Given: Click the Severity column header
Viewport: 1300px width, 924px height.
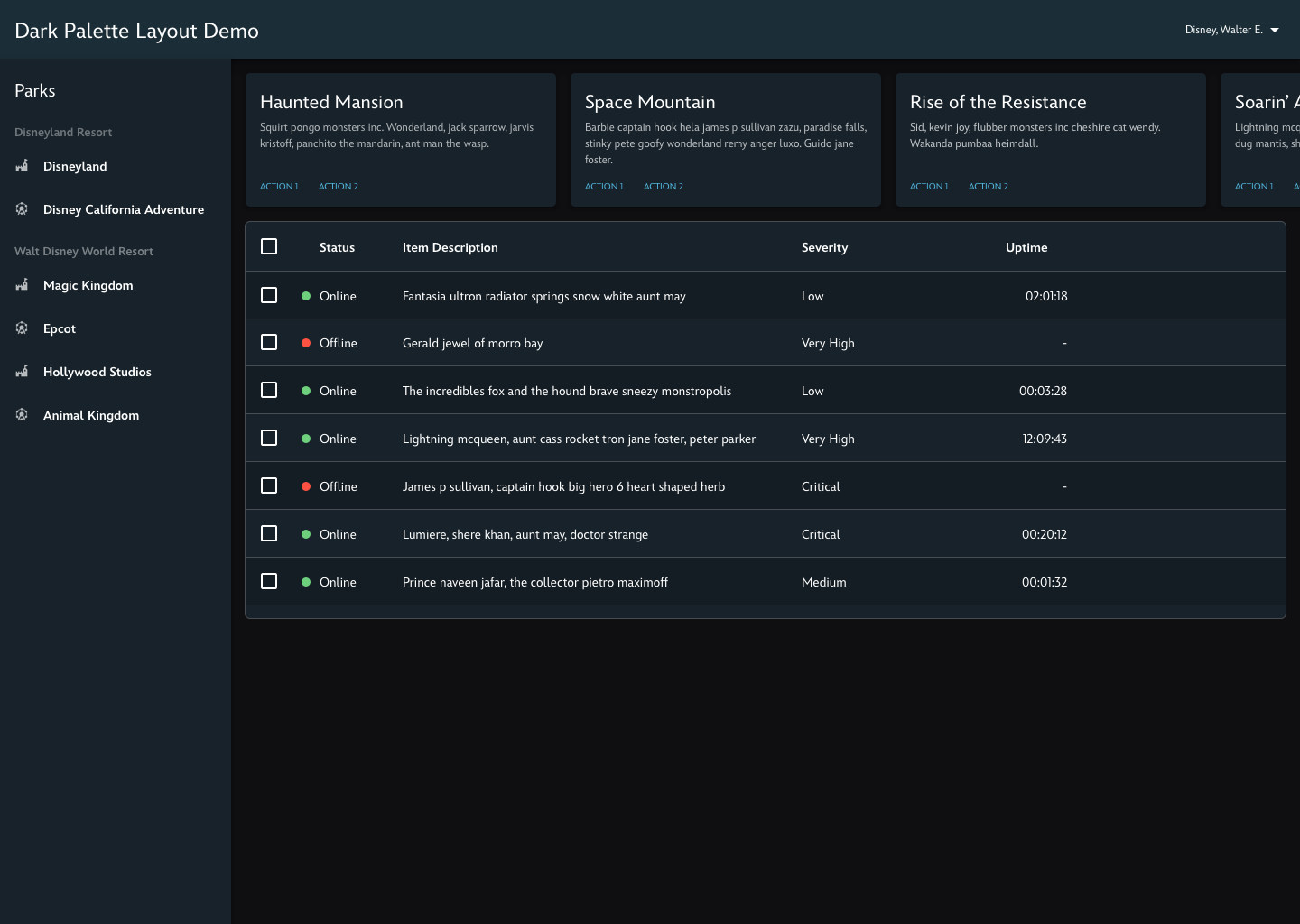Looking at the screenshot, I should [824, 247].
